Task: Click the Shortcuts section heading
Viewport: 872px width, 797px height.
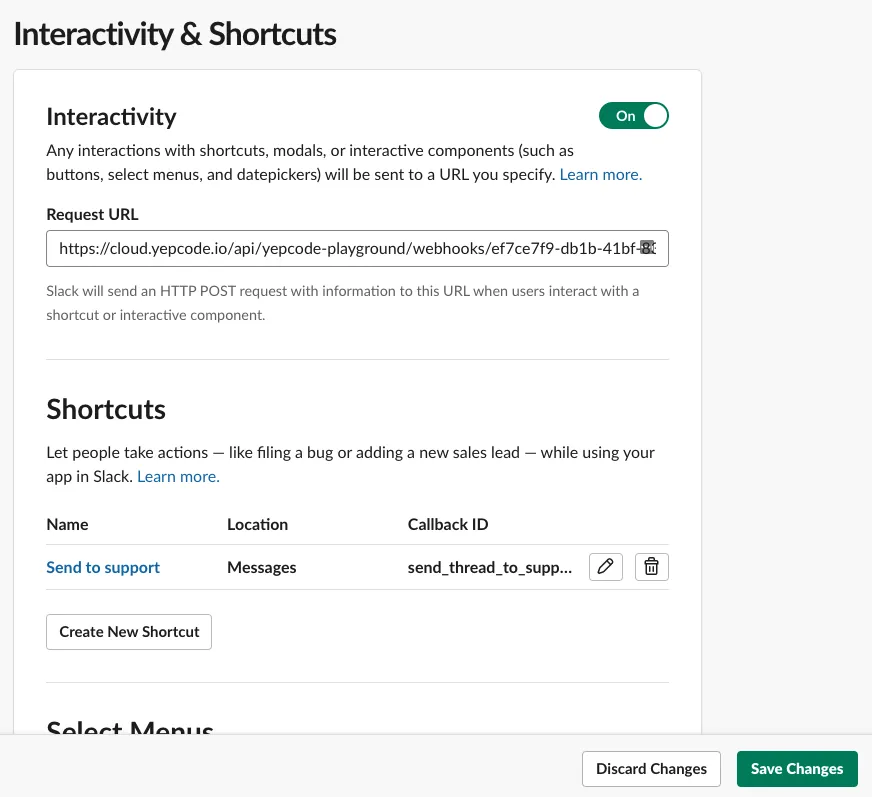Action: [106, 409]
